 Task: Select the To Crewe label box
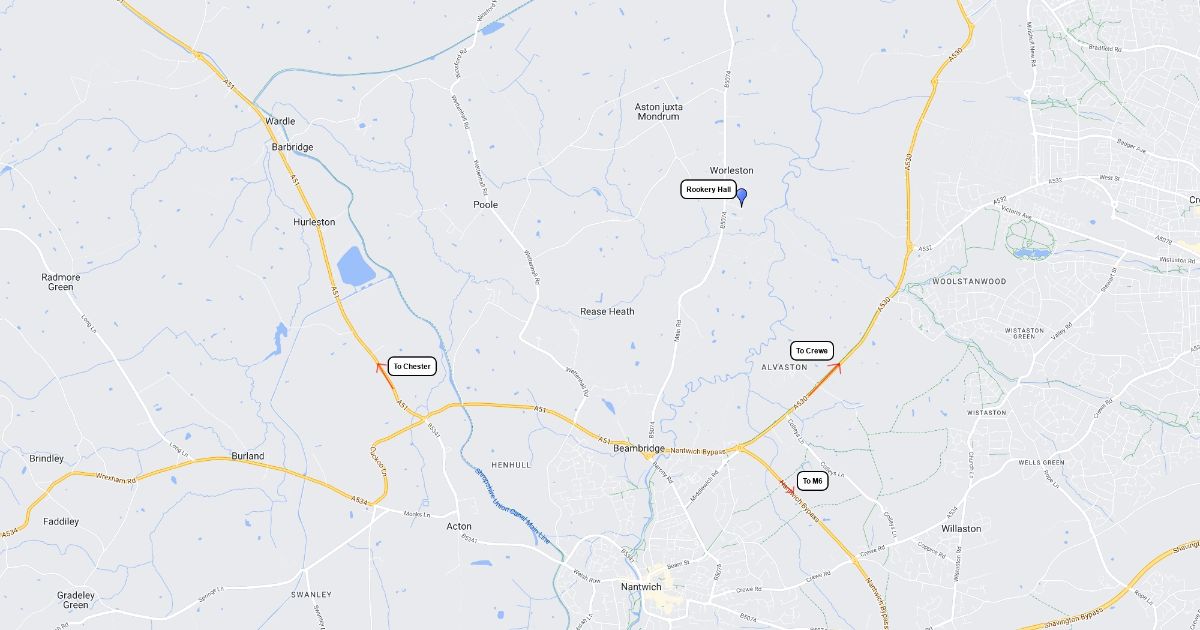tap(812, 351)
